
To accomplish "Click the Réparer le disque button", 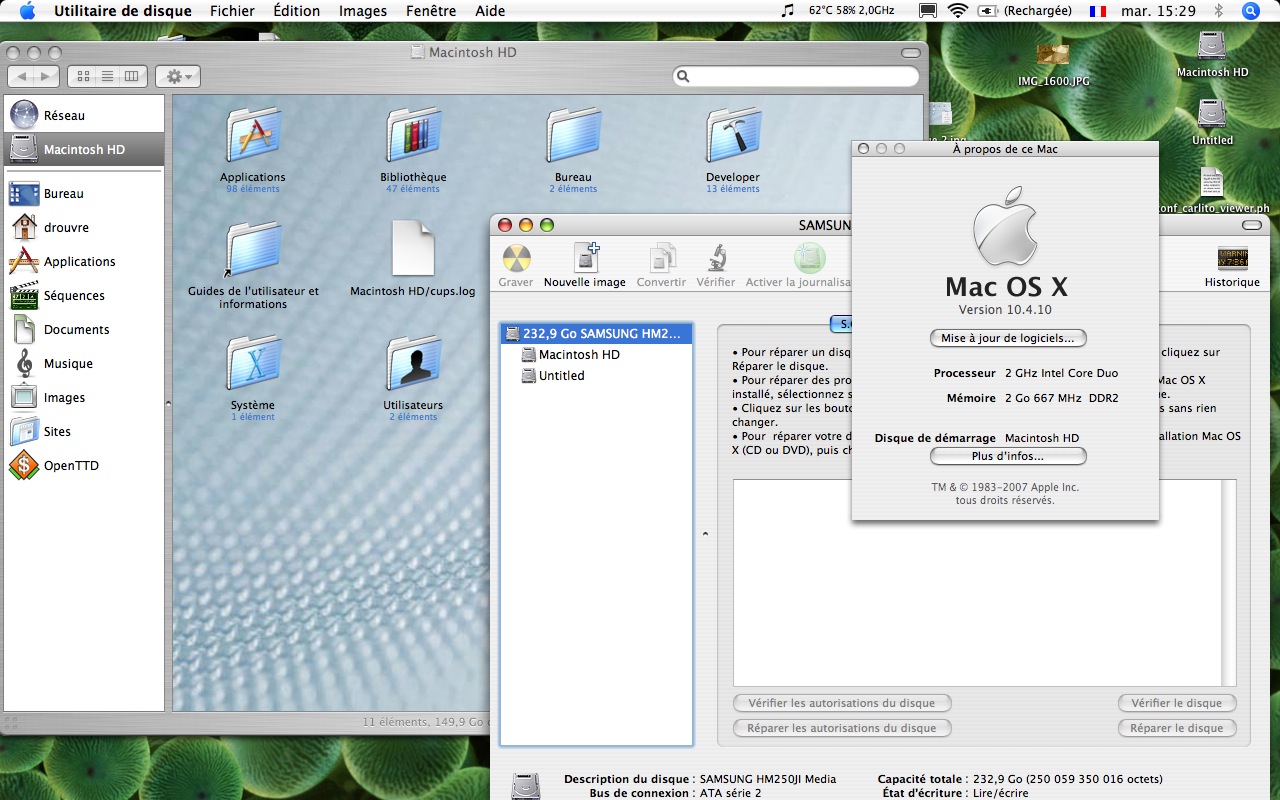I will (1177, 728).
